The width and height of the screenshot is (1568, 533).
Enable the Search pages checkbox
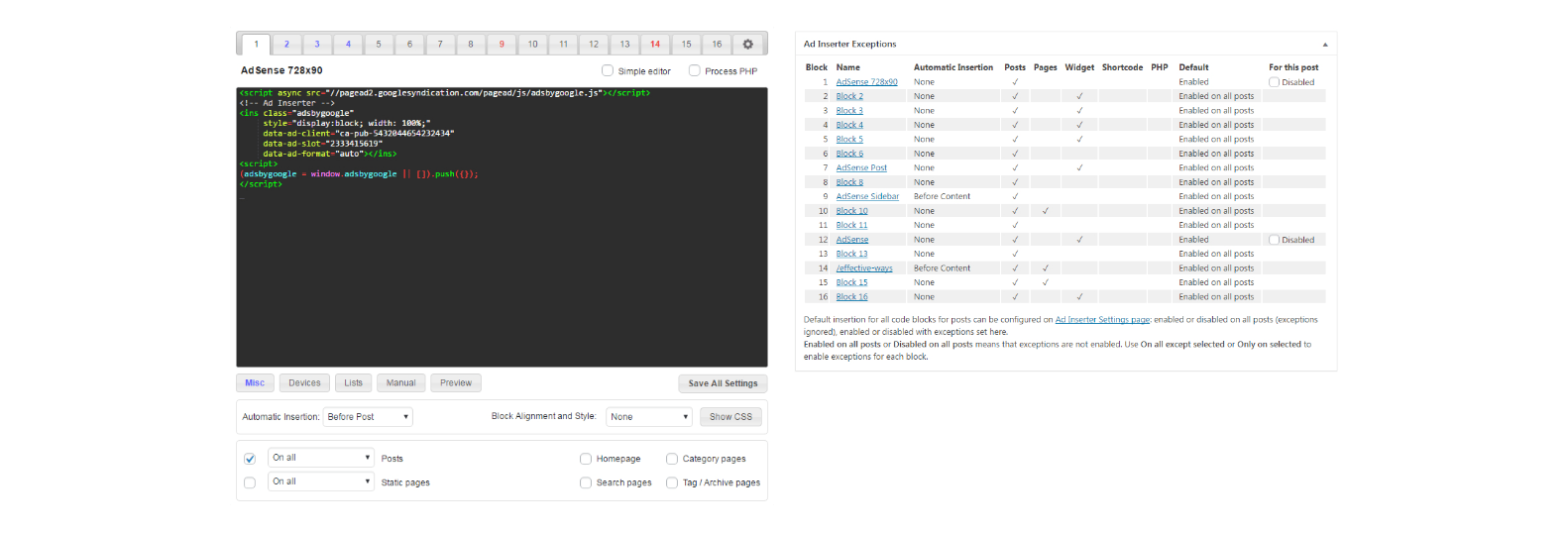(586, 482)
